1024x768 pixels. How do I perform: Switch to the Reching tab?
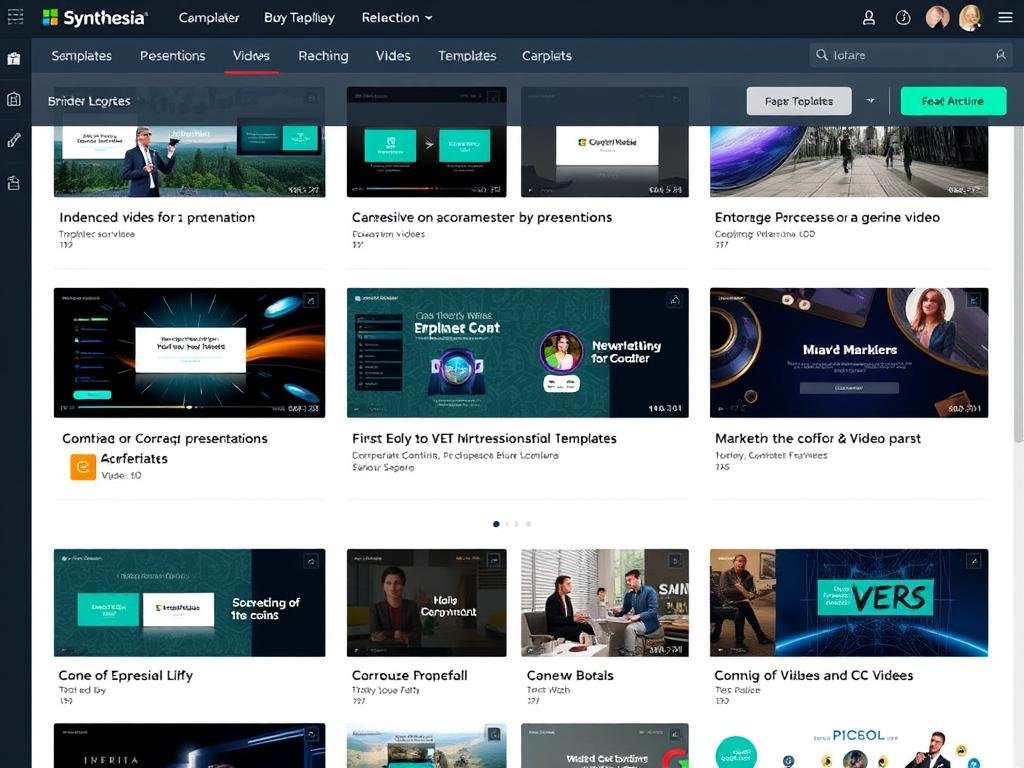coord(323,56)
